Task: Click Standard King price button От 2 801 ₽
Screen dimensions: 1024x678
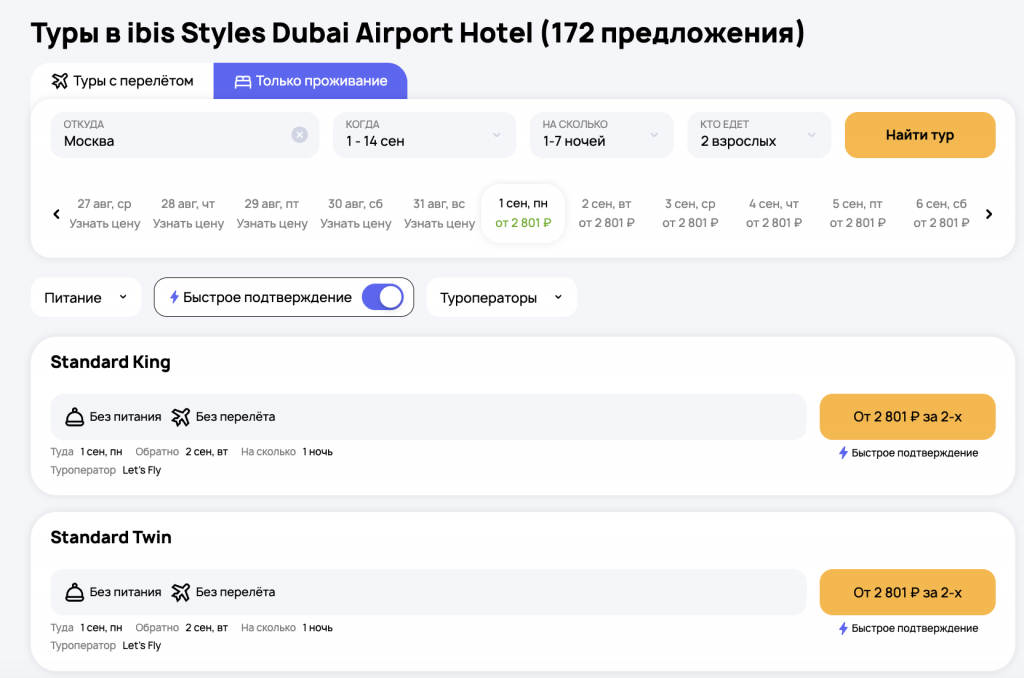Action: tap(907, 417)
